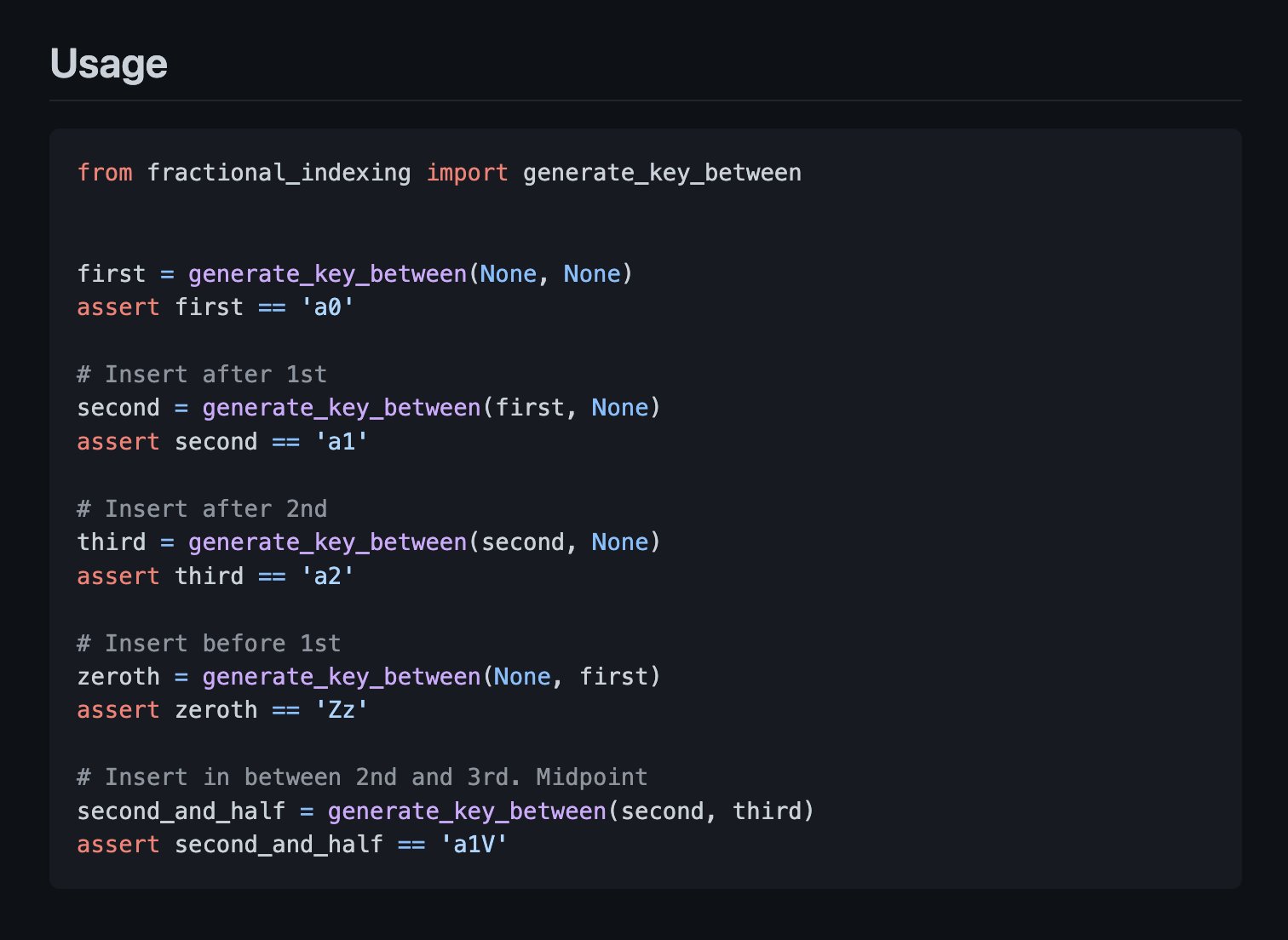Viewport: 1288px width, 940px height.
Task: Click the 'second_and_half = generate_key_between' line
Action: 446,811
